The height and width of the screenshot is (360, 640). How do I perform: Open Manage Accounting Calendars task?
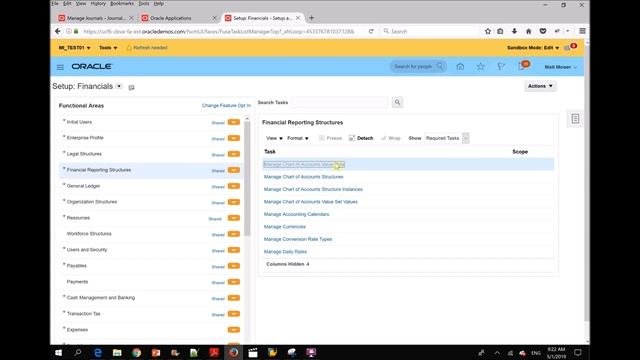pos(296,214)
